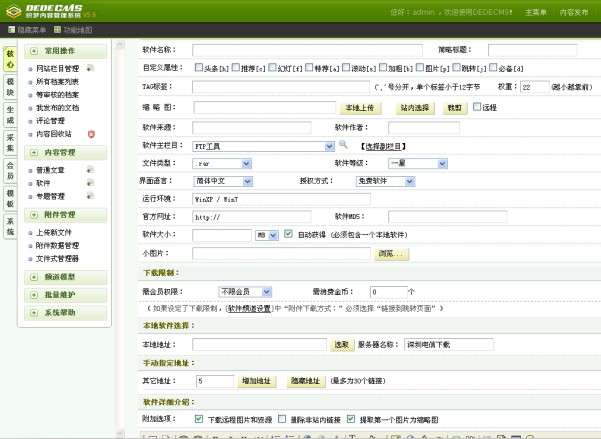The height and width of the screenshot is (439, 601).
Task: Click the 选取 button beside 本地地址
Action: (x=342, y=345)
